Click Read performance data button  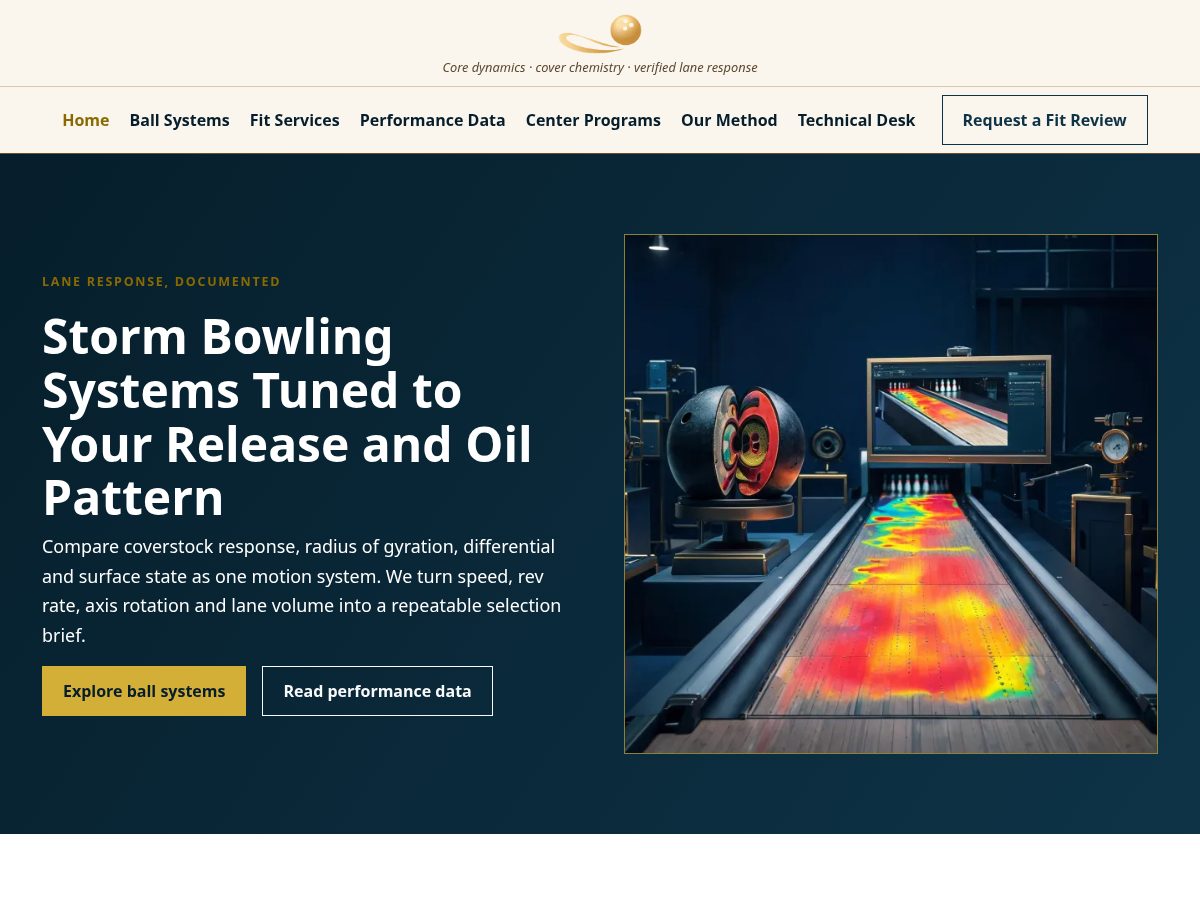point(377,691)
